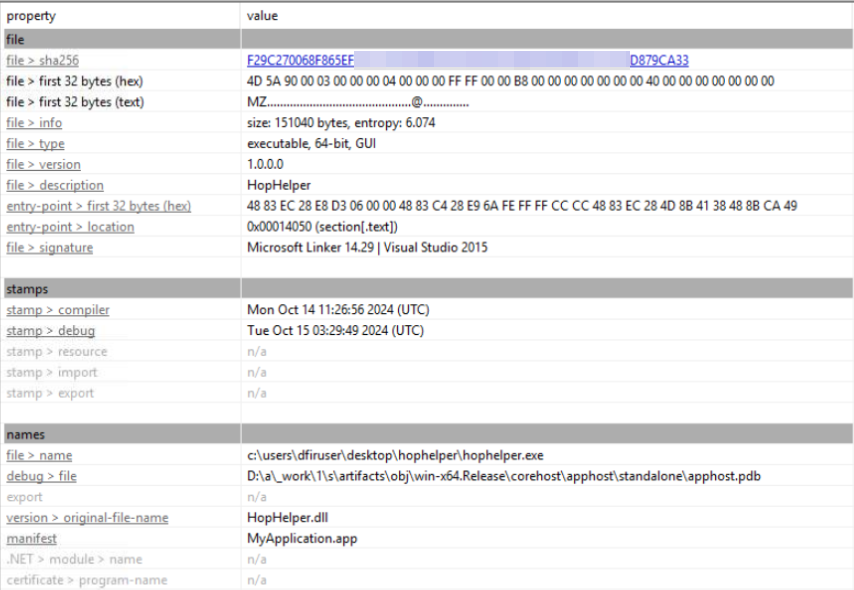This screenshot has width=854, height=590.
Task: Select the 'file > name' property link
Action: 39,456
